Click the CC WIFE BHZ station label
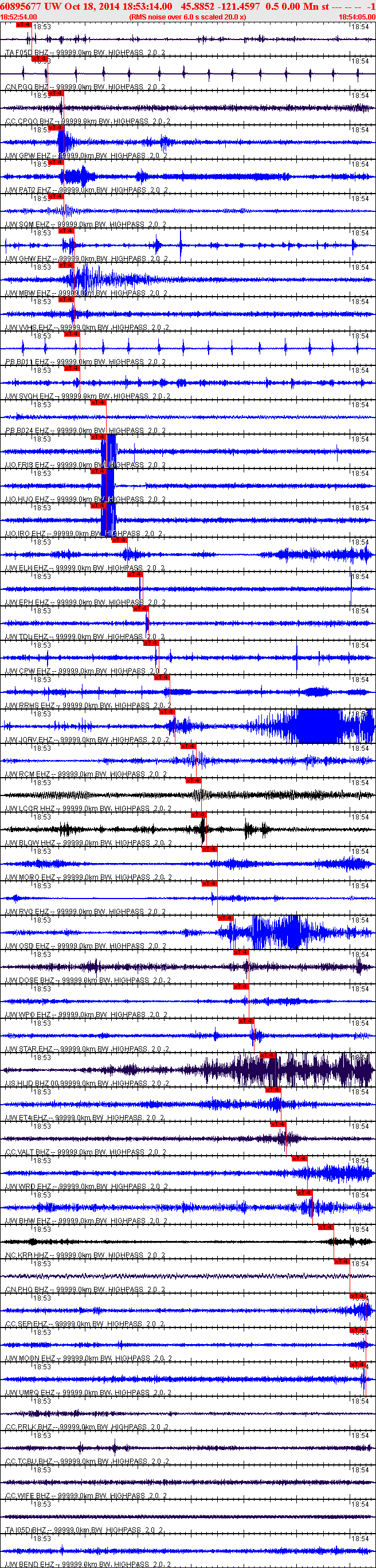Viewport: 376px width, 1568px height. pos(28,1496)
